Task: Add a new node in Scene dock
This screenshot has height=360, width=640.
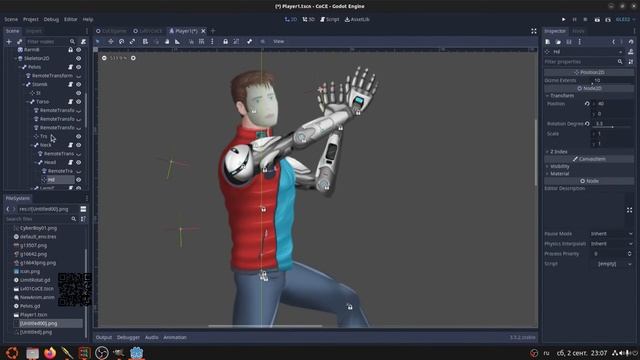Action: click(9, 42)
